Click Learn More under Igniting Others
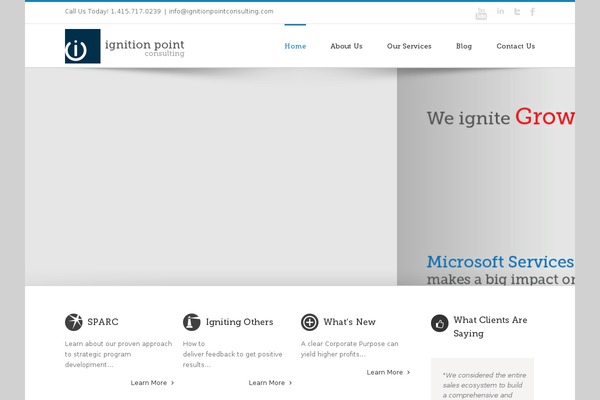Image resolution: width=600 pixels, height=400 pixels. (270, 383)
